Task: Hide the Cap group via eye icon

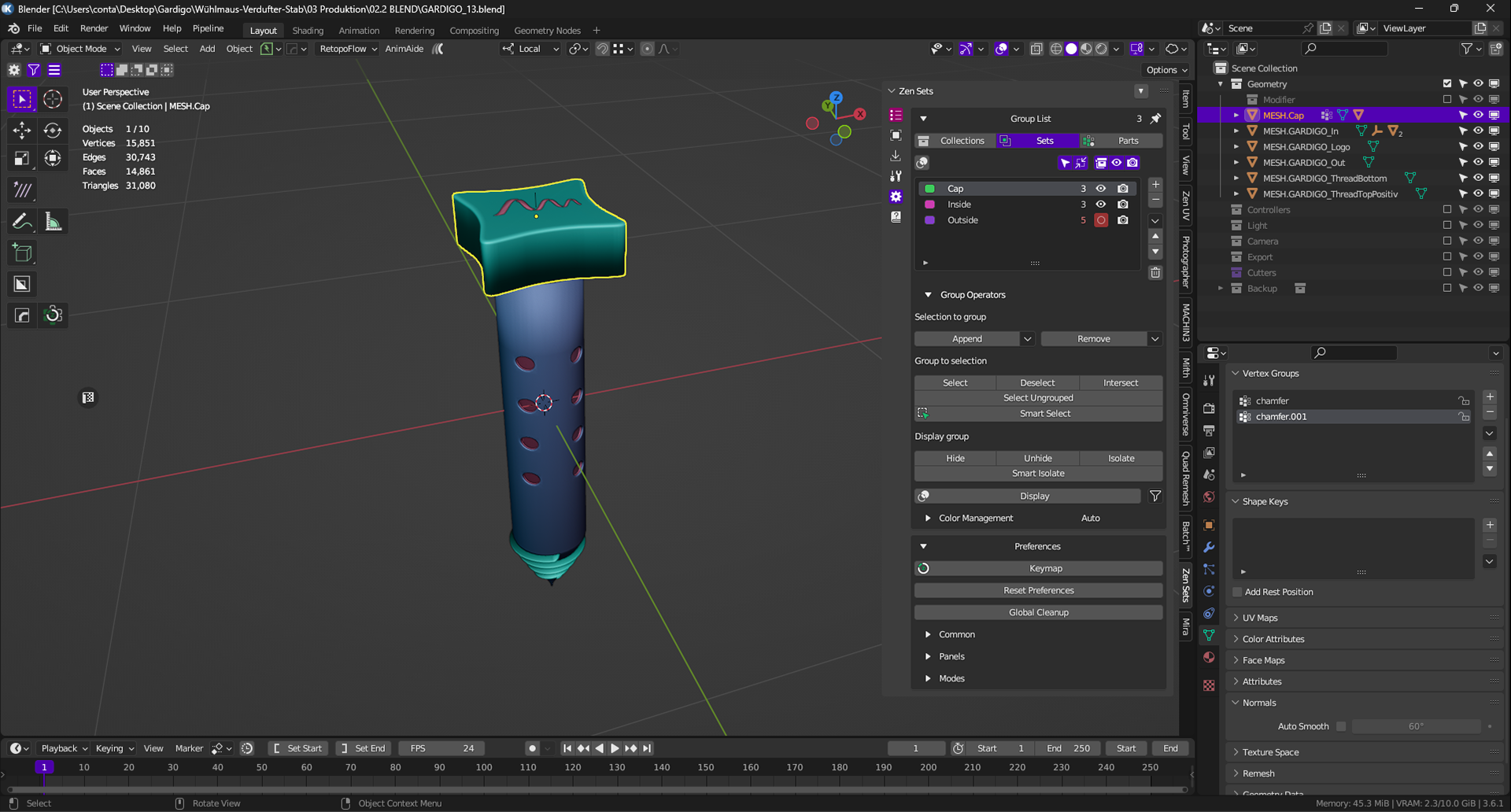Action: [x=1101, y=189]
